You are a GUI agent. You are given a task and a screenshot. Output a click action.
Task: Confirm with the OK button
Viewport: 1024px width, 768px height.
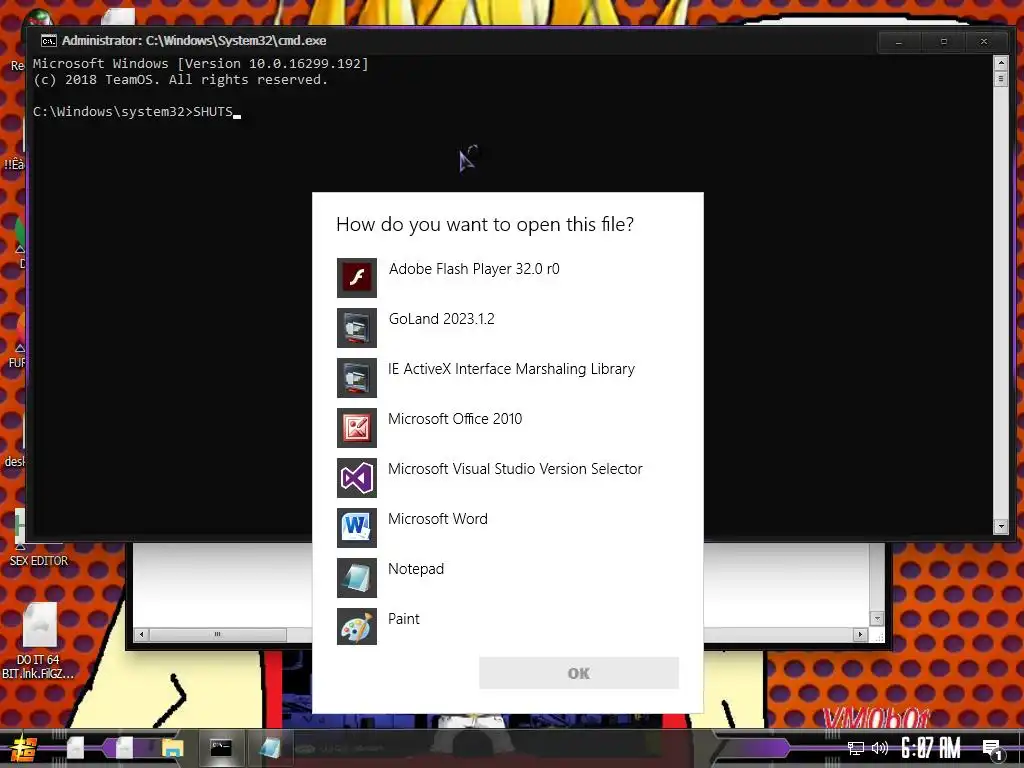click(x=579, y=673)
